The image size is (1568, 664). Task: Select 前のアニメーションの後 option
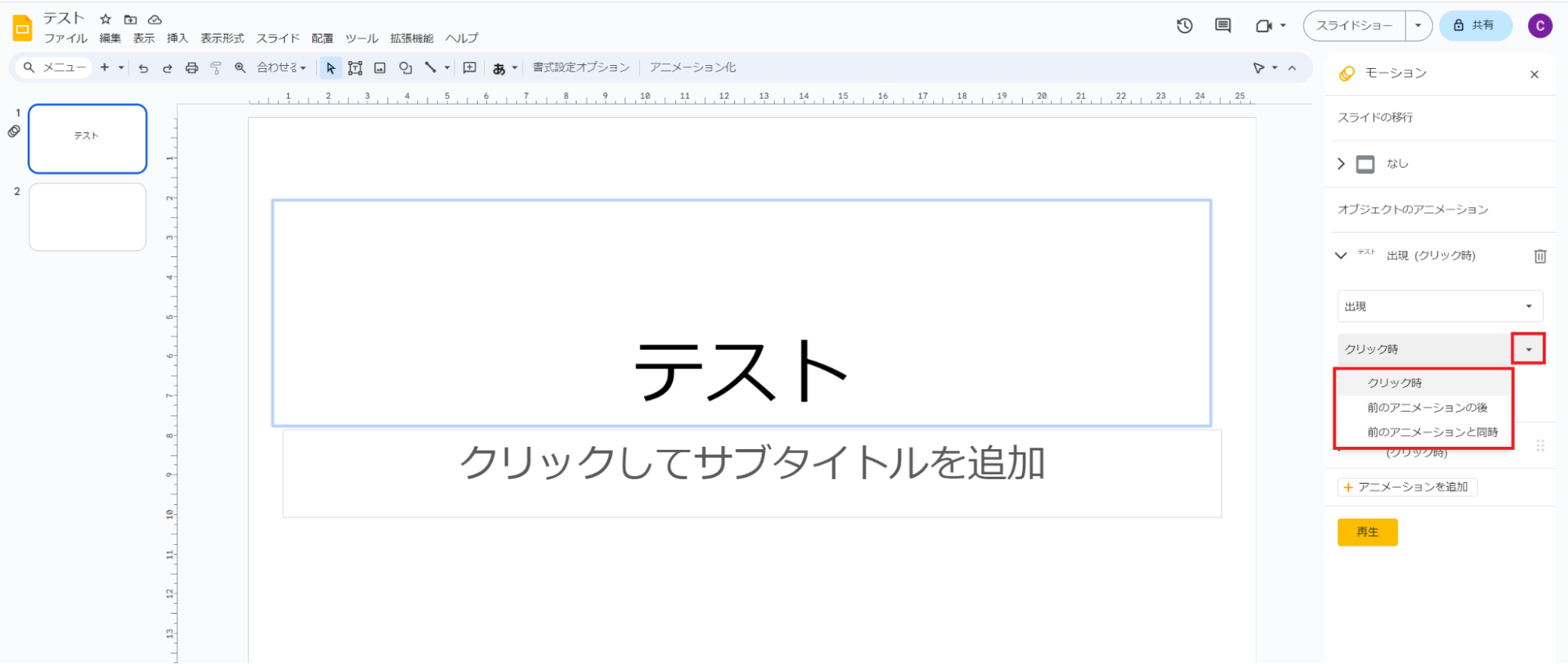(x=1427, y=408)
